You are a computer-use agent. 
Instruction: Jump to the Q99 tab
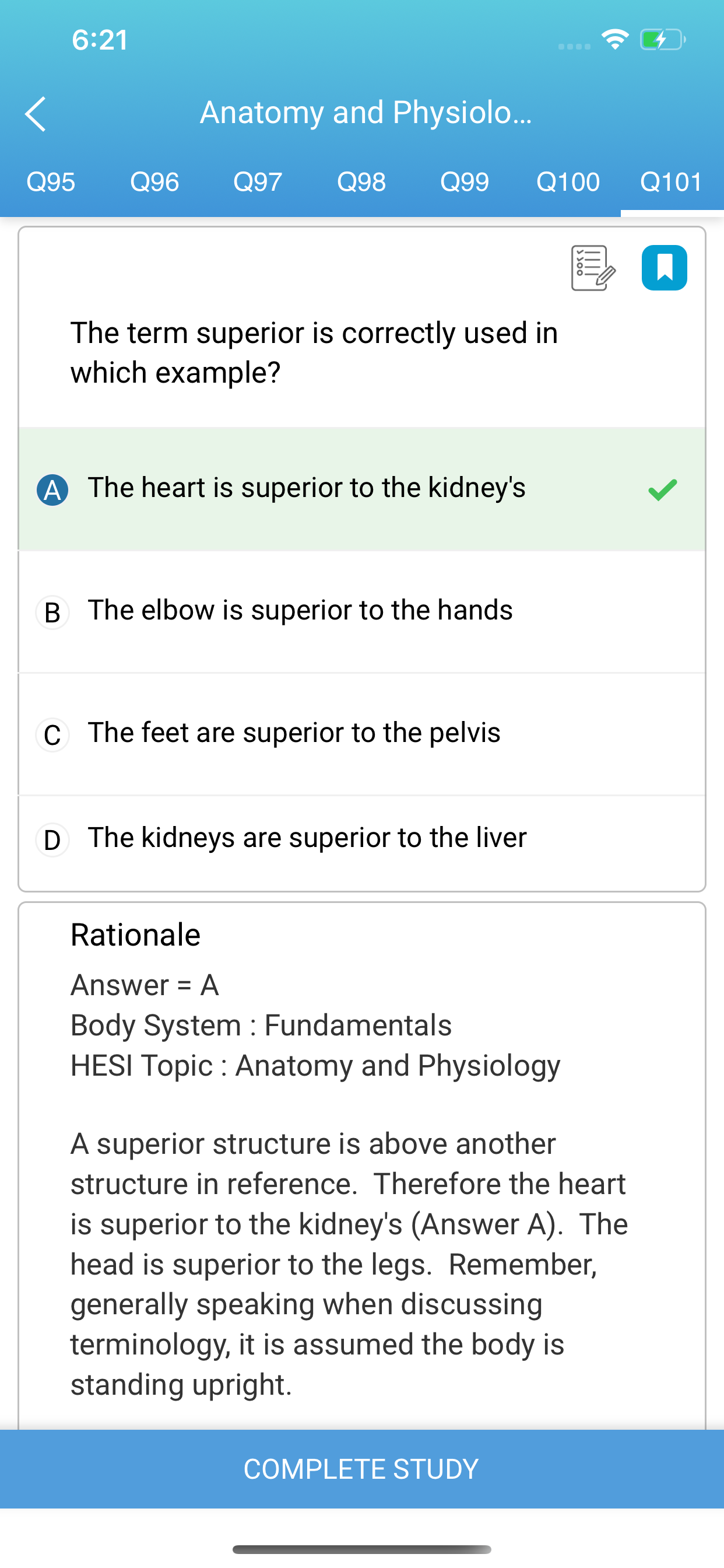point(465,182)
